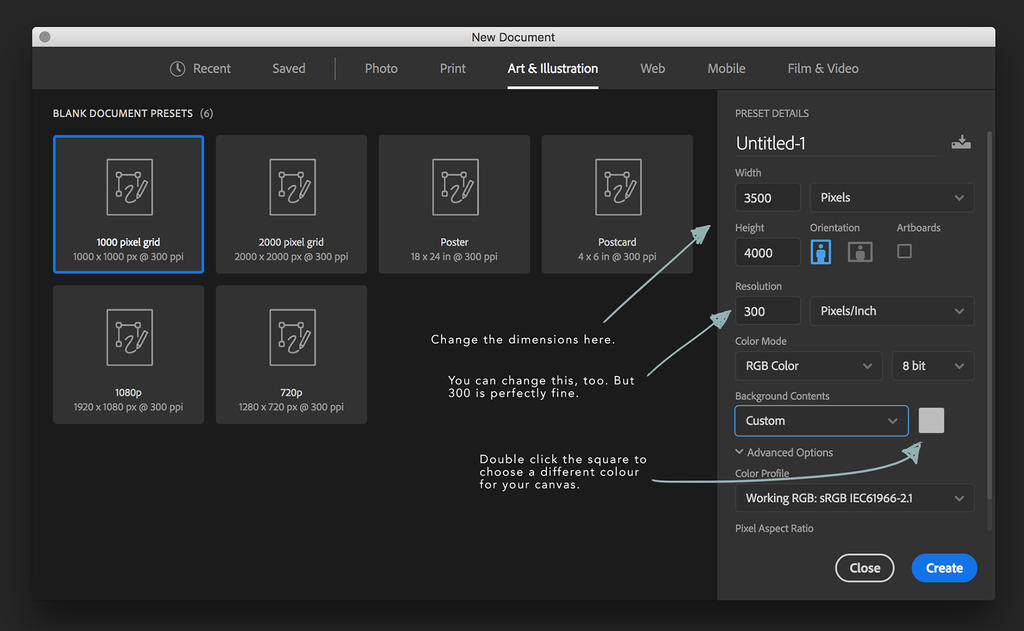Viewport: 1024px width, 631px height.
Task: Pick the Poster preset icon
Action: coord(454,187)
